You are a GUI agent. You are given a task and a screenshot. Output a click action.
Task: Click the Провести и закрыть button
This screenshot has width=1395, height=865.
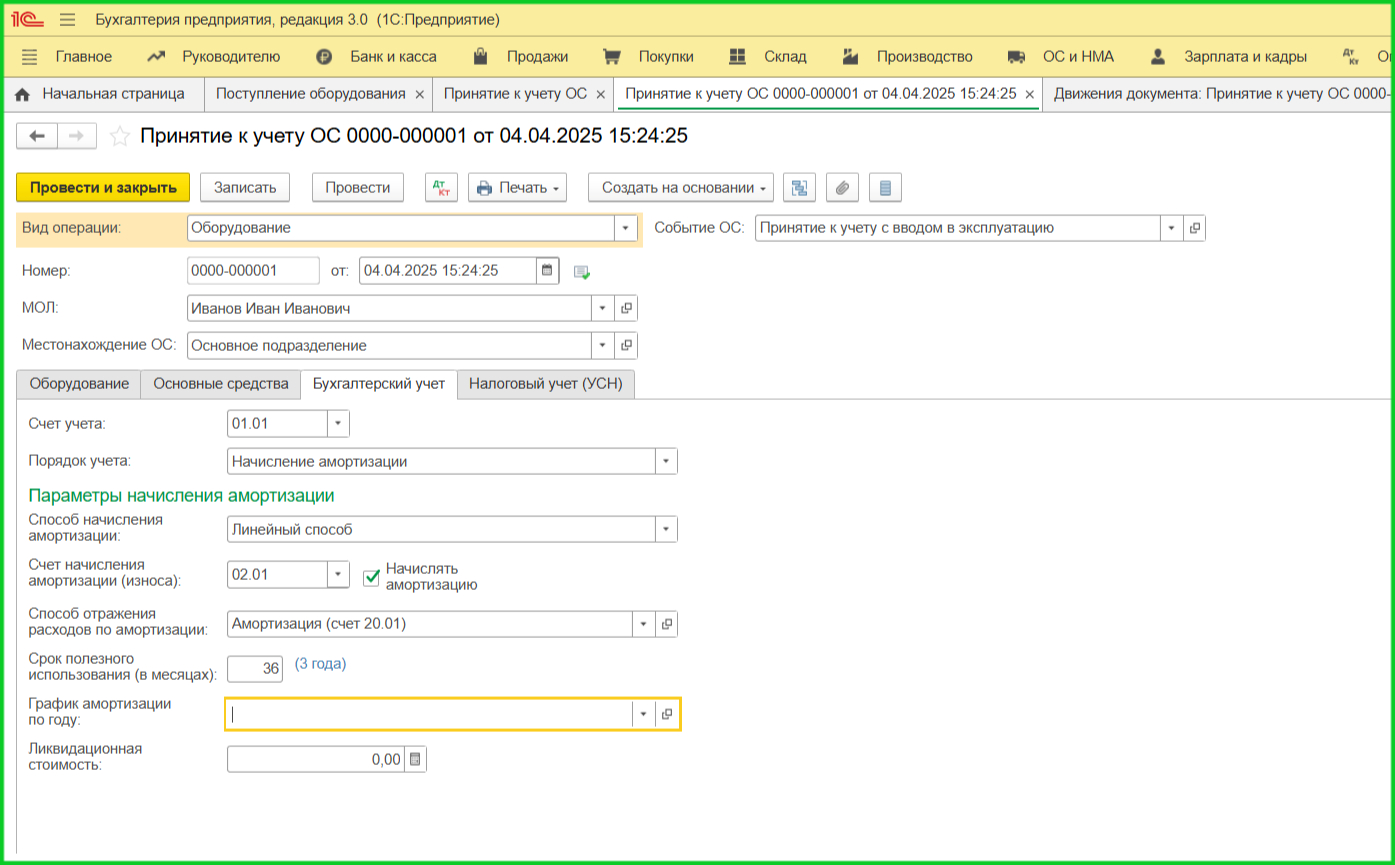pos(103,188)
